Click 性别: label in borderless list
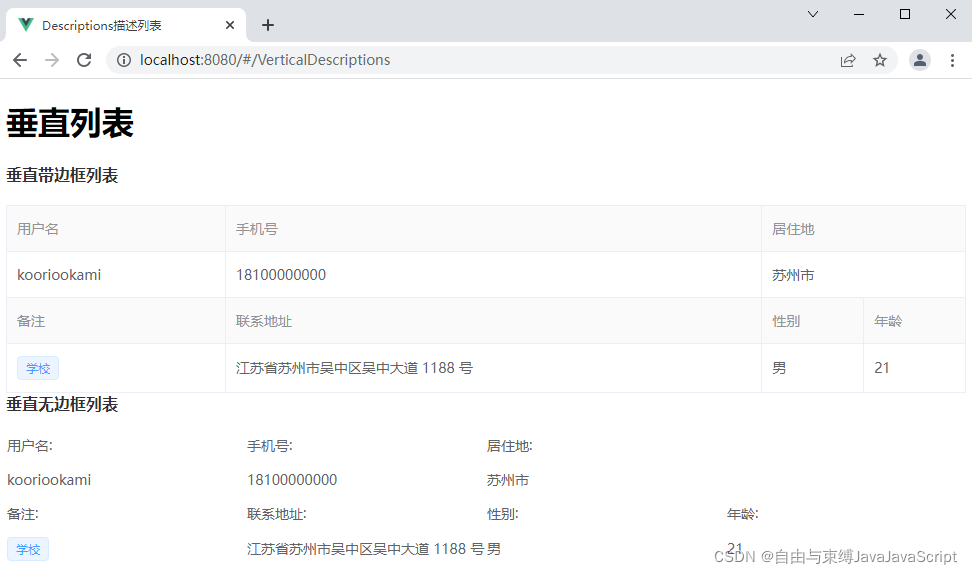This screenshot has width=972, height=574. [503, 514]
